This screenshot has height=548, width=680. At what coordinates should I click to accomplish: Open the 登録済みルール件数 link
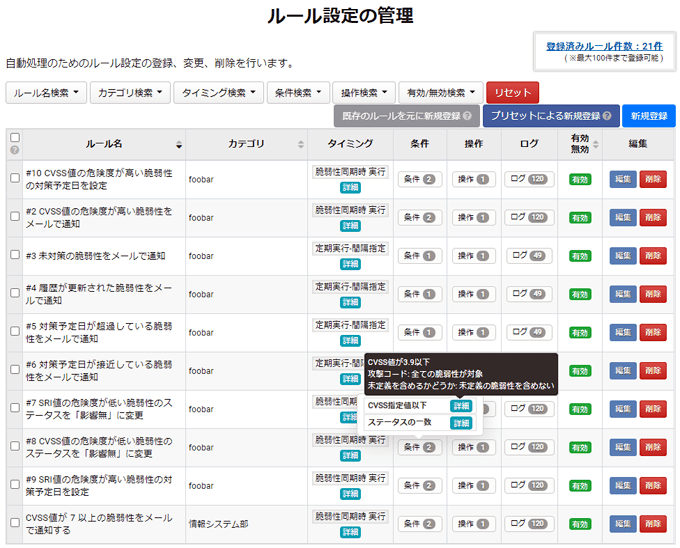click(603, 46)
